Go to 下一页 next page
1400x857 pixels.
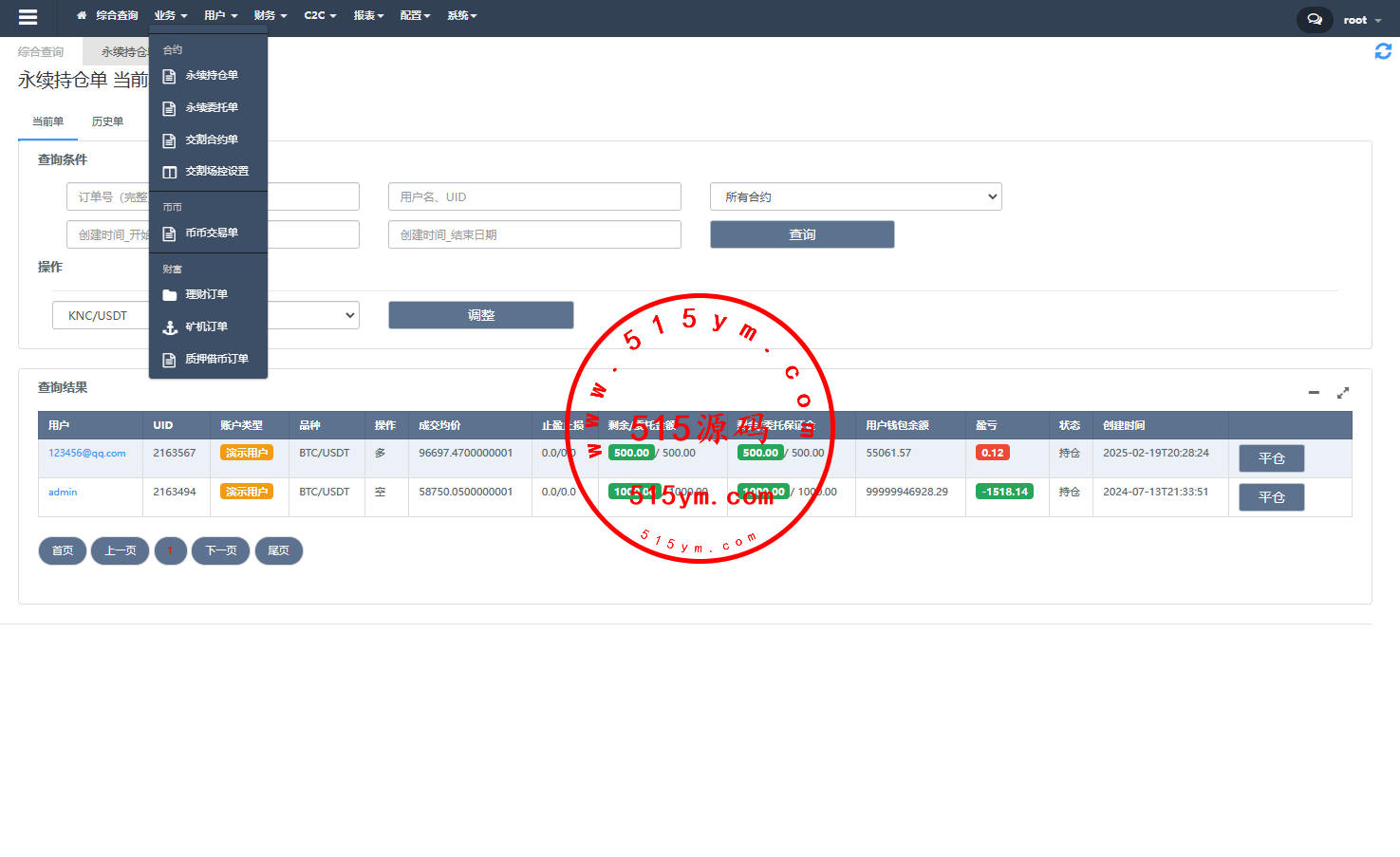tap(221, 550)
